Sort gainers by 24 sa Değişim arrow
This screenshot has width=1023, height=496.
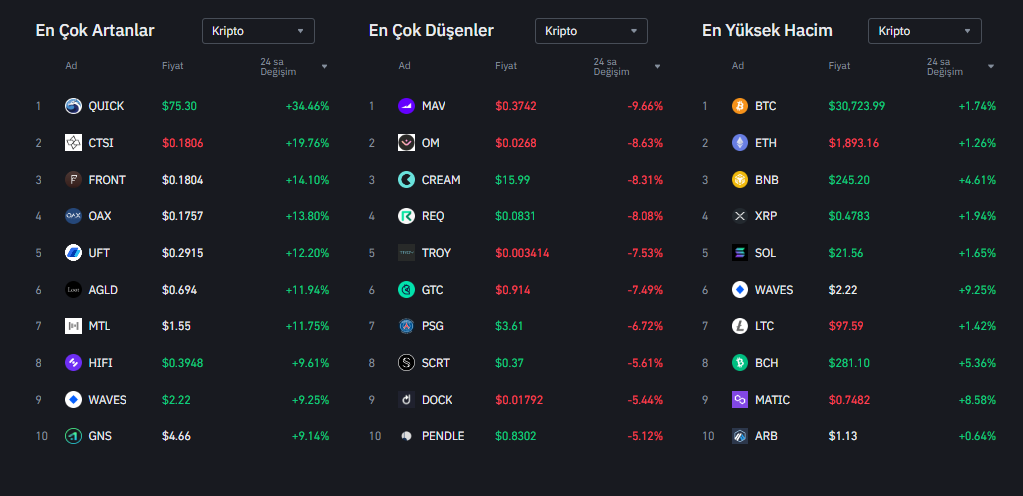point(324,67)
